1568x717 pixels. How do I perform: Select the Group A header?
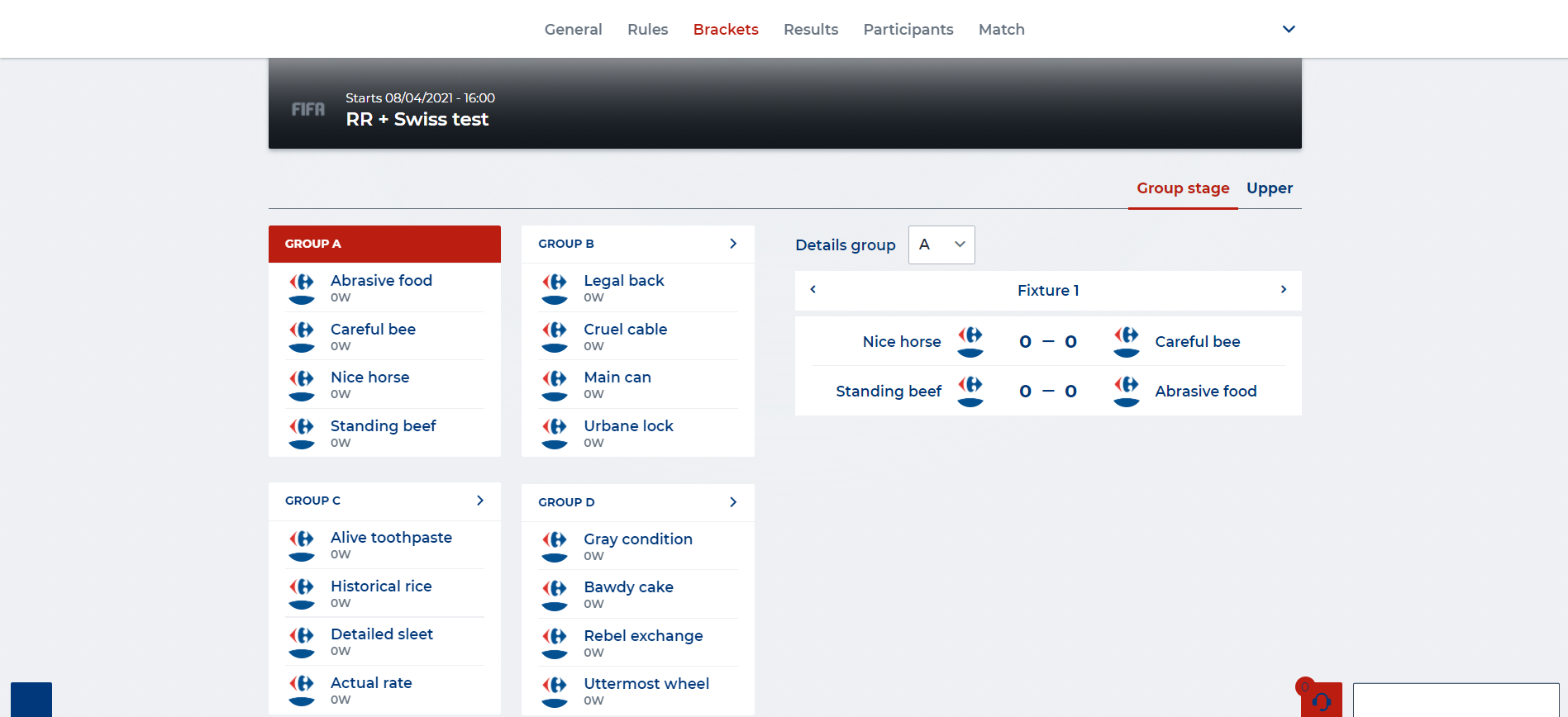point(384,244)
